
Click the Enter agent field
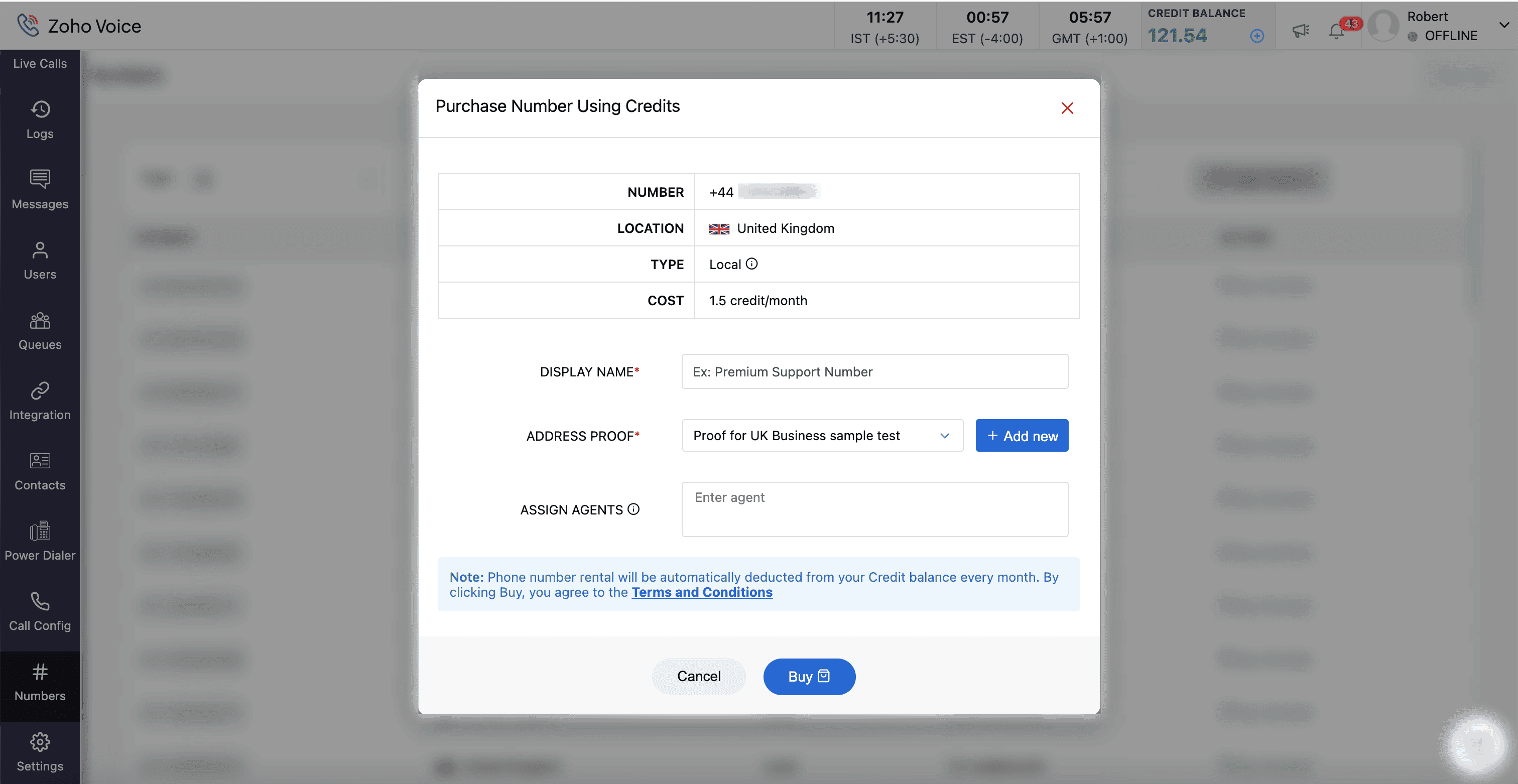[874, 509]
